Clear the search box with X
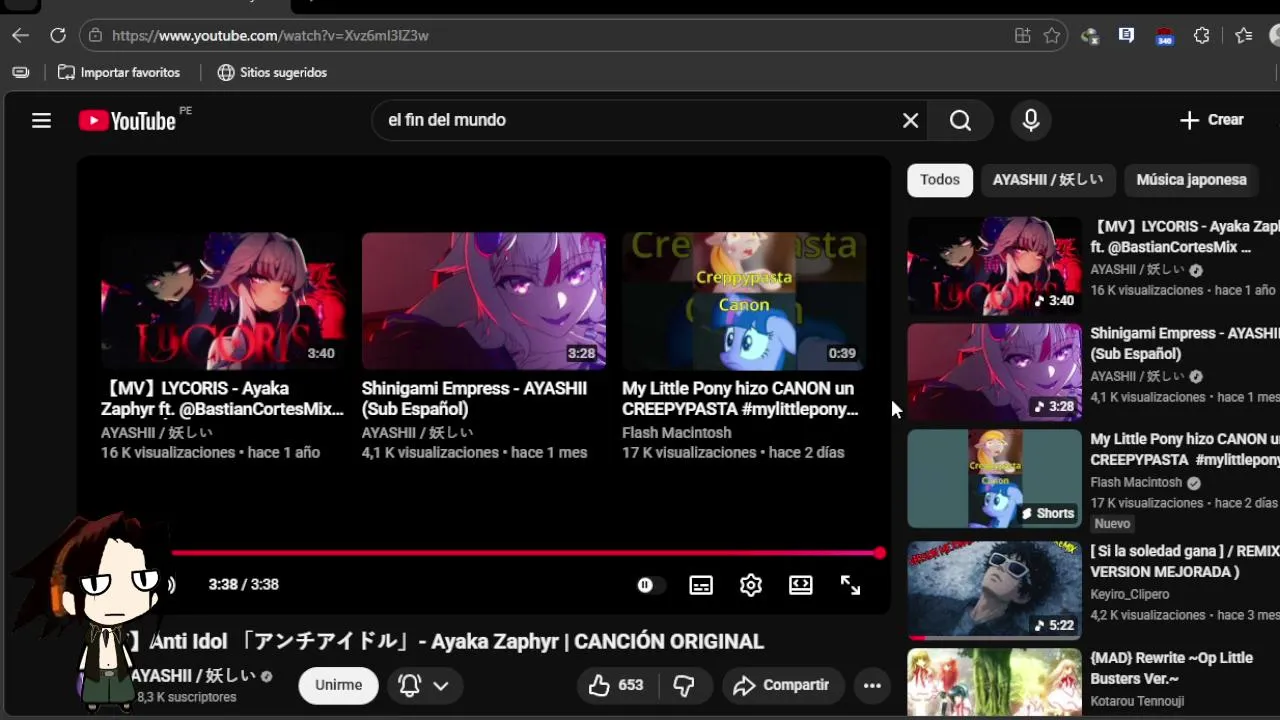 coord(910,121)
